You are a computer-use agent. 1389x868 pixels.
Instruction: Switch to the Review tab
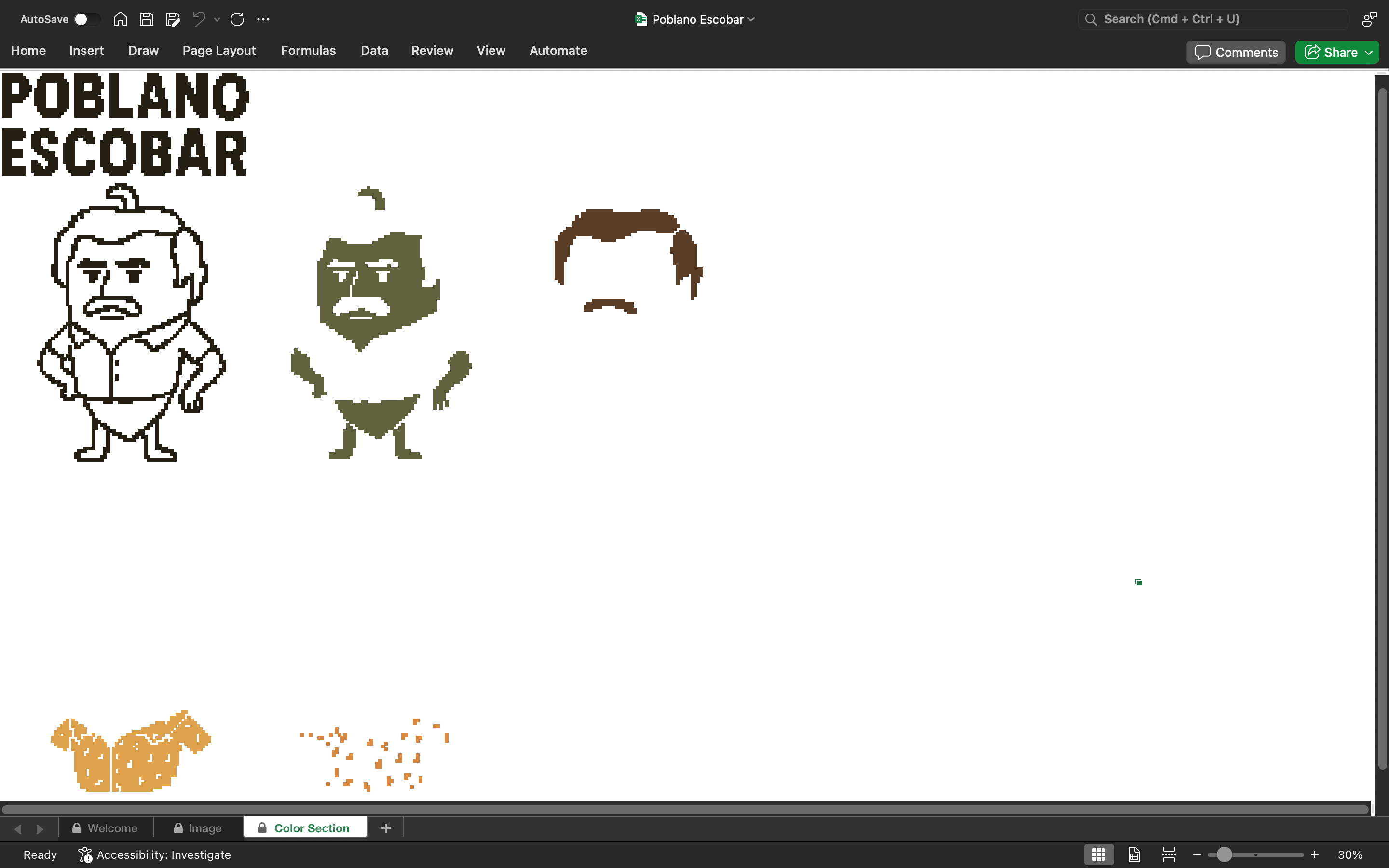tap(432, 51)
